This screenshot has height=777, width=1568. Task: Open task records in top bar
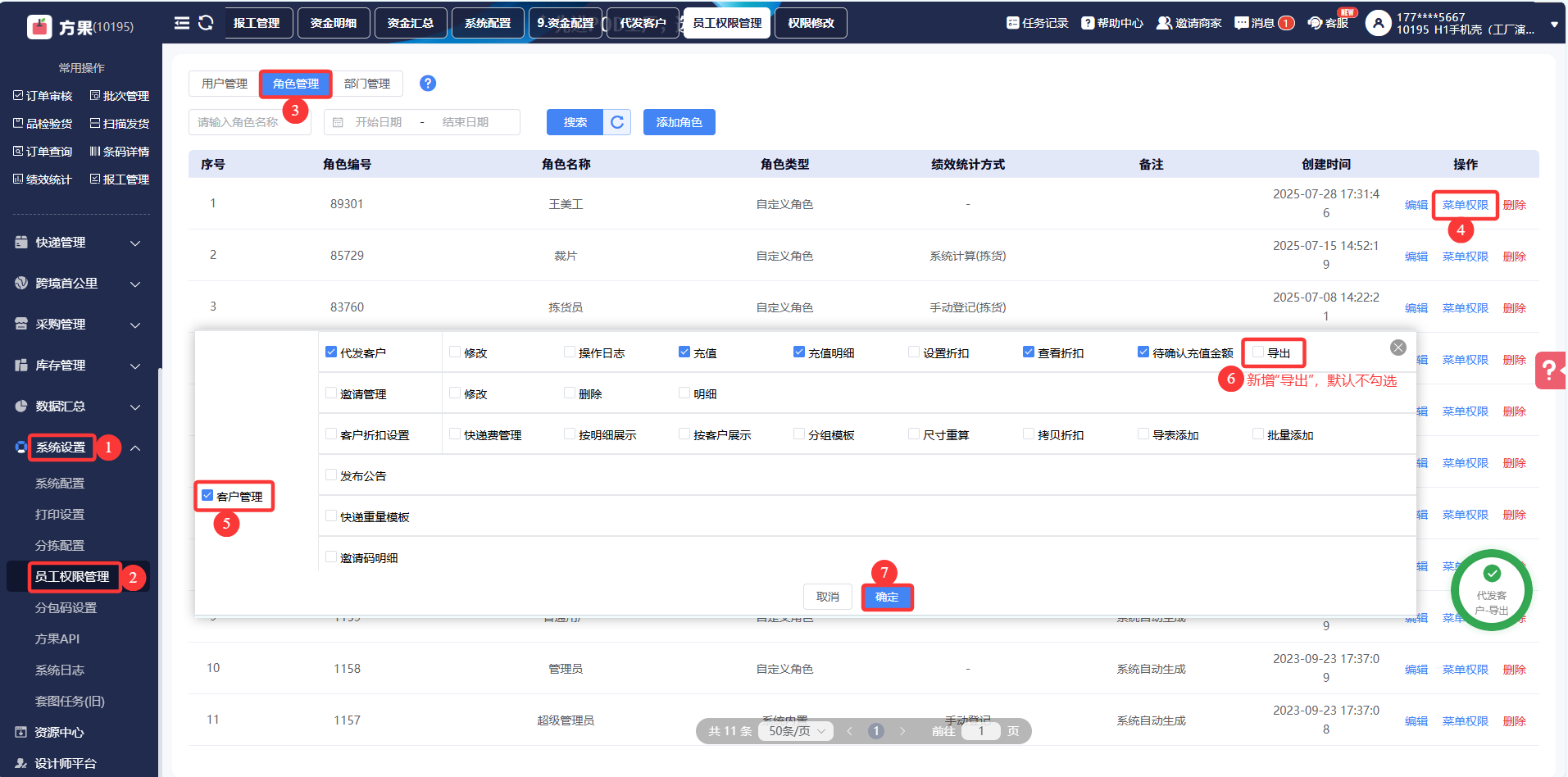point(1038,23)
